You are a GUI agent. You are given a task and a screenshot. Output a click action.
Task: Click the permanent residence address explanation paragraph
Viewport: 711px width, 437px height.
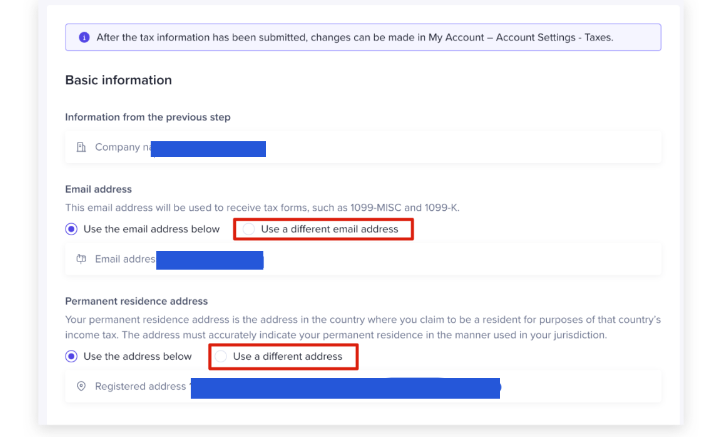(x=362, y=326)
